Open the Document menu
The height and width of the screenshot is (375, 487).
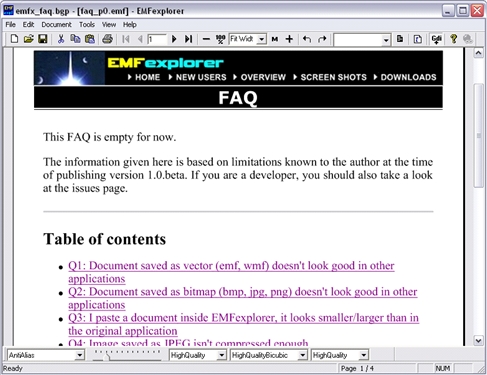pyautogui.click(x=56, y=24)
